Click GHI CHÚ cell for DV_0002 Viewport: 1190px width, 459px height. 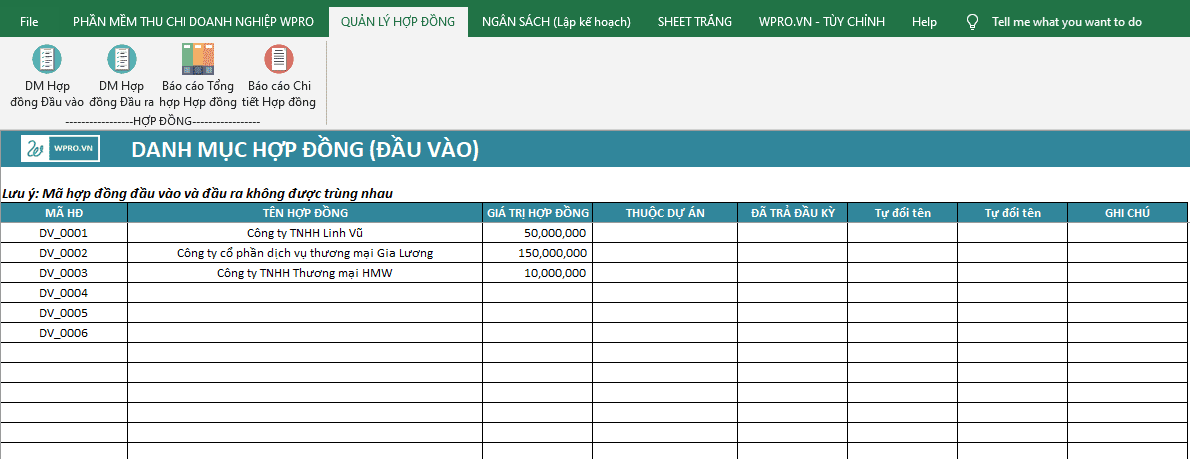[x=1128, y=253]
